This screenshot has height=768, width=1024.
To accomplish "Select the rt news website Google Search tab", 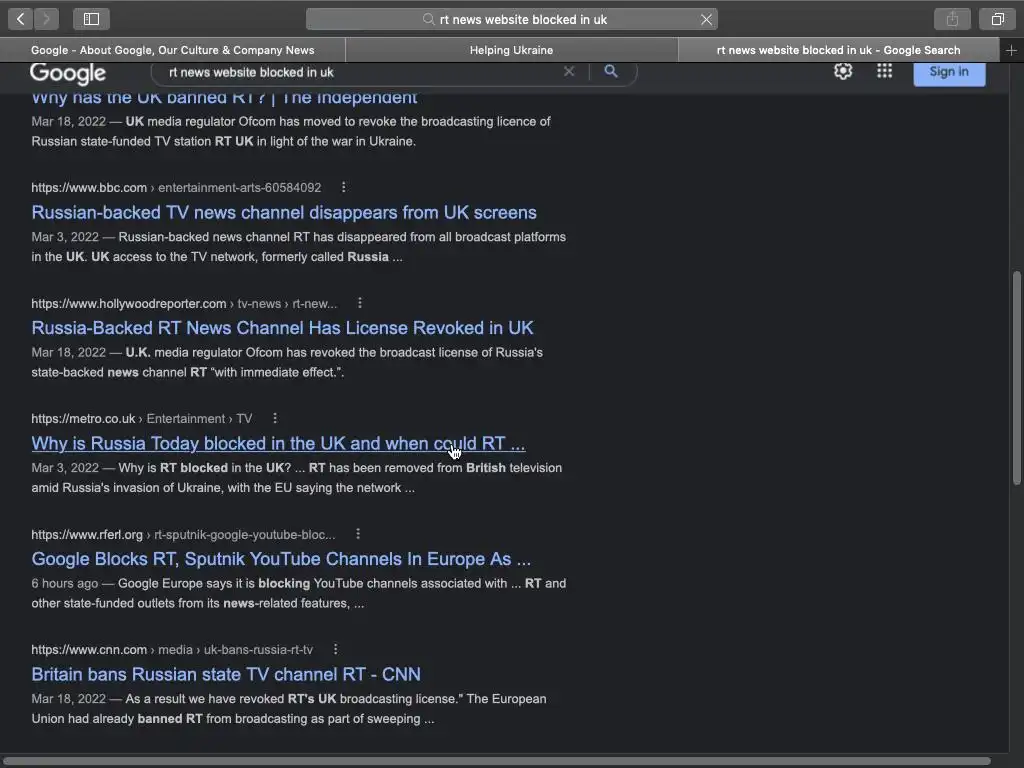I will pos(839,50).
